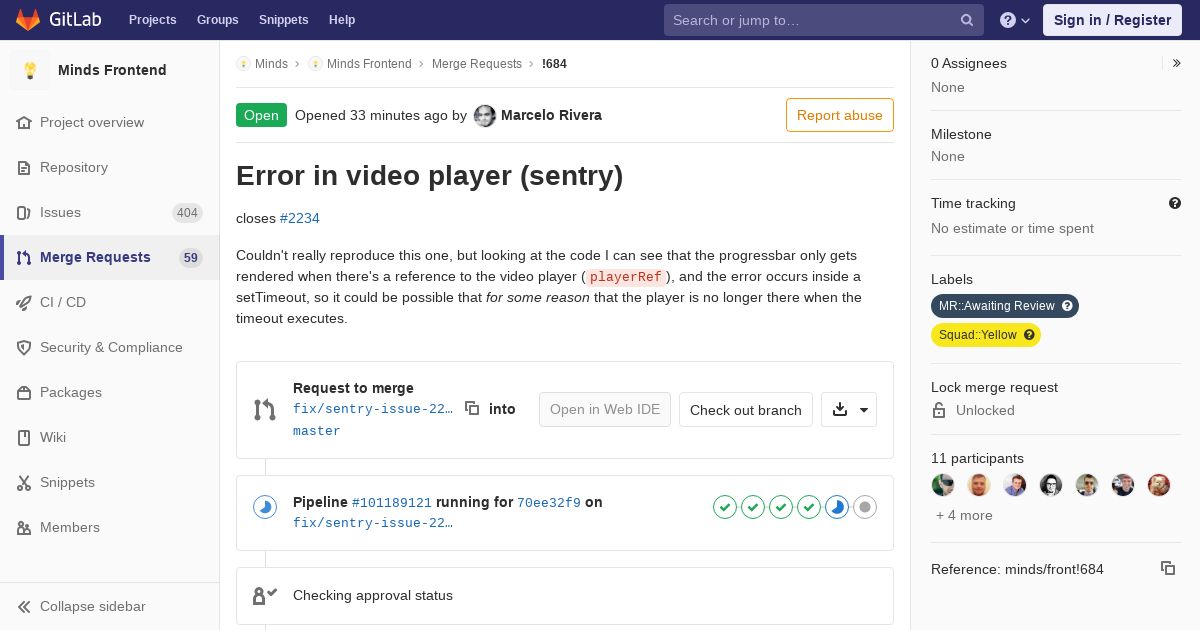Click the Report abuse button
This screenshot has height=630, width=1200.
pyautogui.click(x=840, y=115)
